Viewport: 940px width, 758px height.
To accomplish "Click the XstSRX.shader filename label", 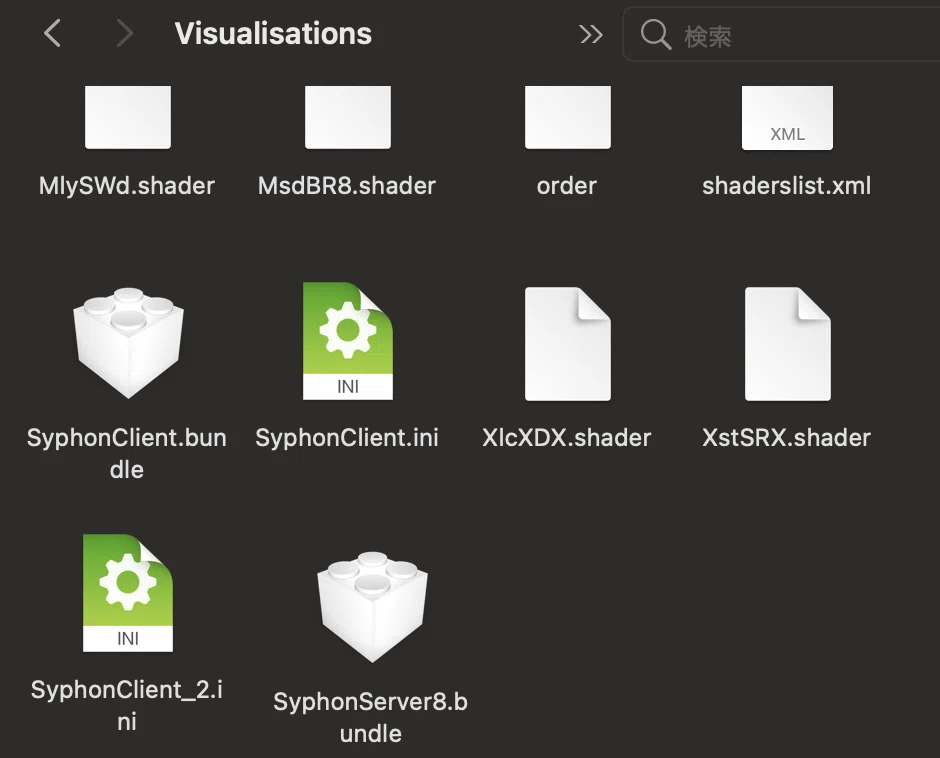I will coord(787,438).
